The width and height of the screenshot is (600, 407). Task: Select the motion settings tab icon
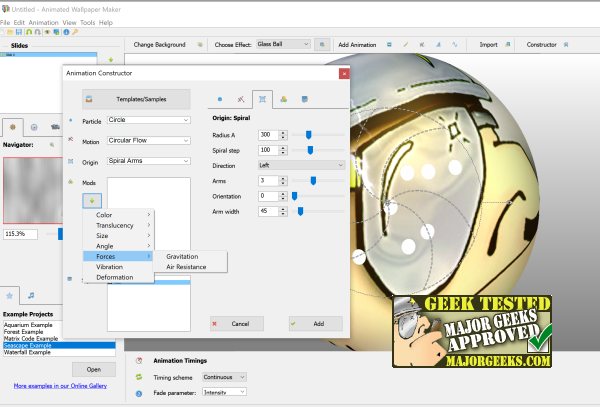point(241,100)
